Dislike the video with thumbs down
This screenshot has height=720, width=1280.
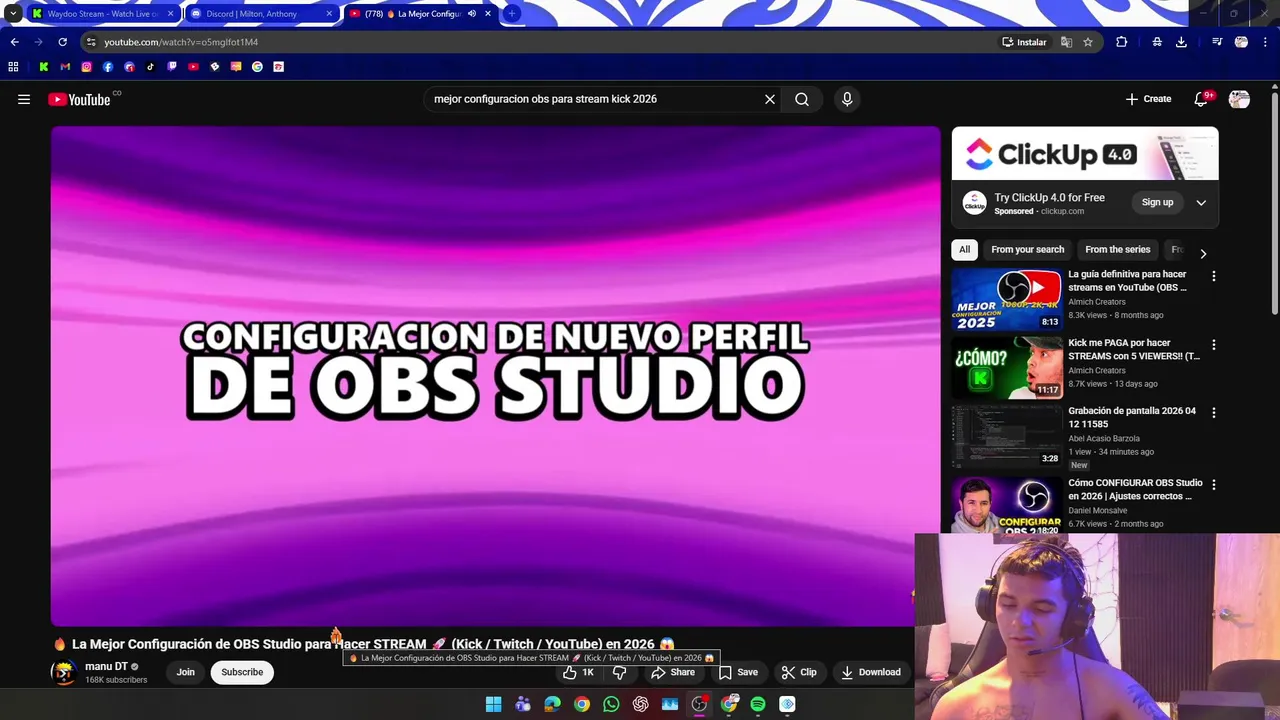point(619,672)
